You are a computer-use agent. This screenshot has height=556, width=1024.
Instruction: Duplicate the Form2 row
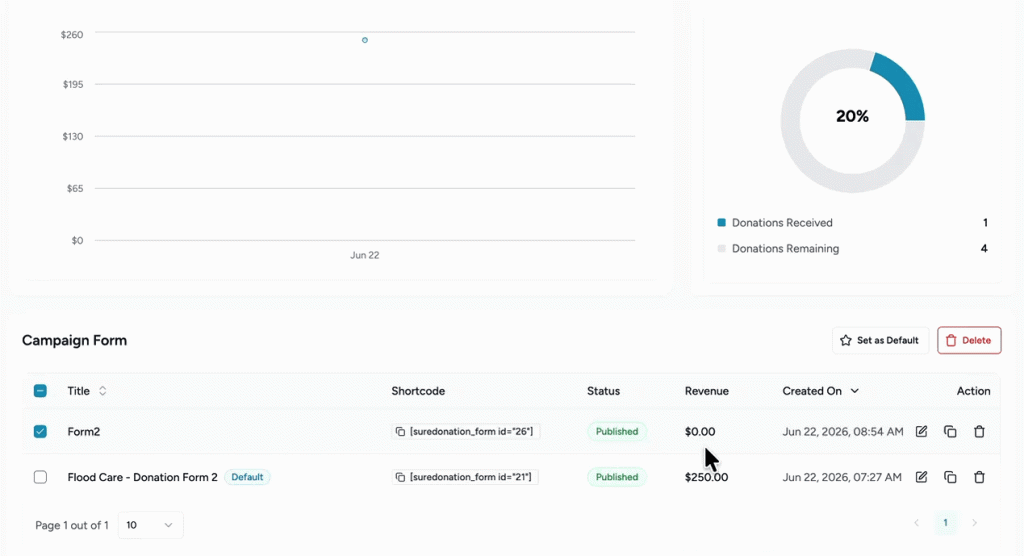(950, 431)
